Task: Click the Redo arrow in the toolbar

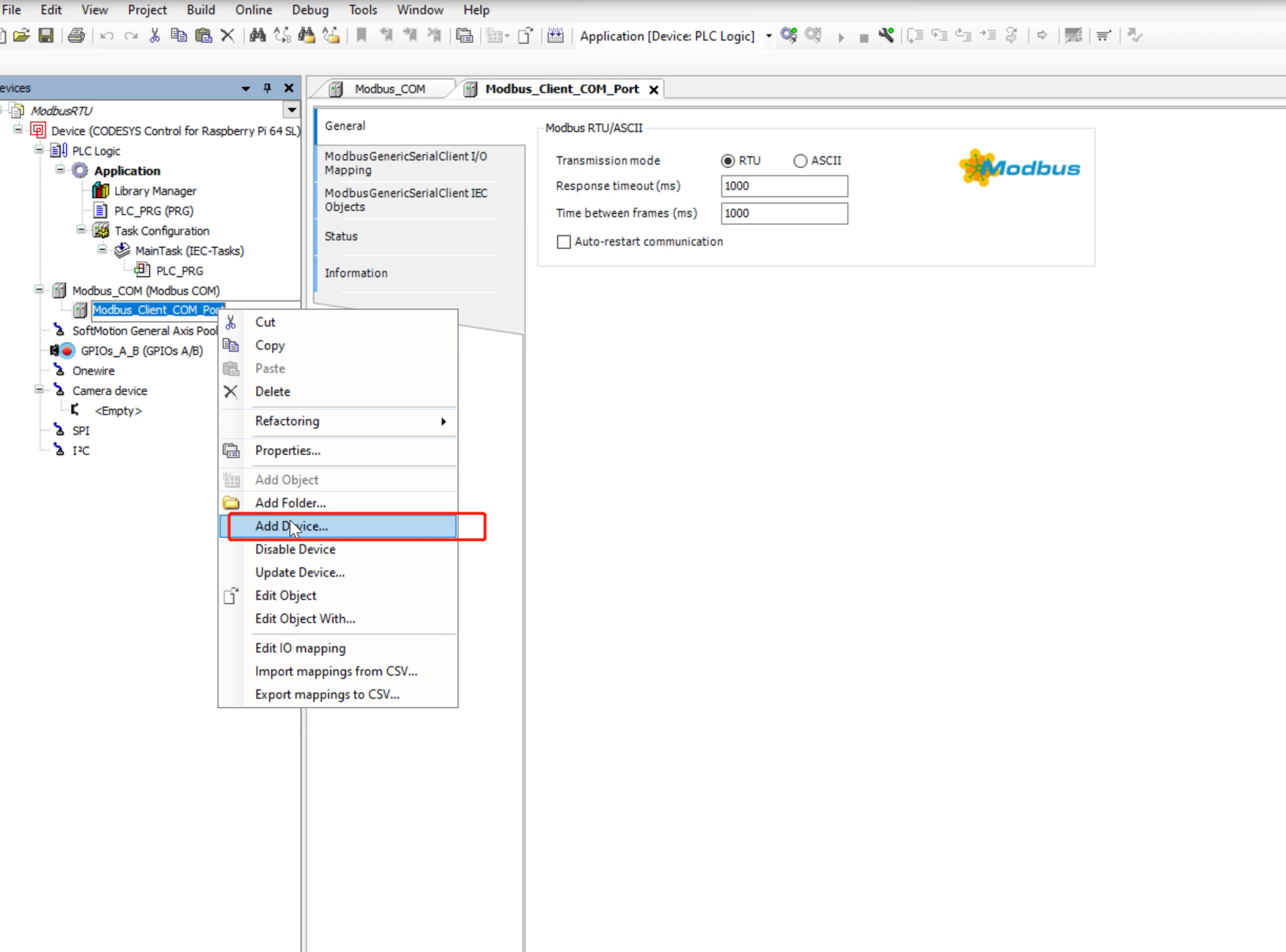Action: (x=131, y=35)
